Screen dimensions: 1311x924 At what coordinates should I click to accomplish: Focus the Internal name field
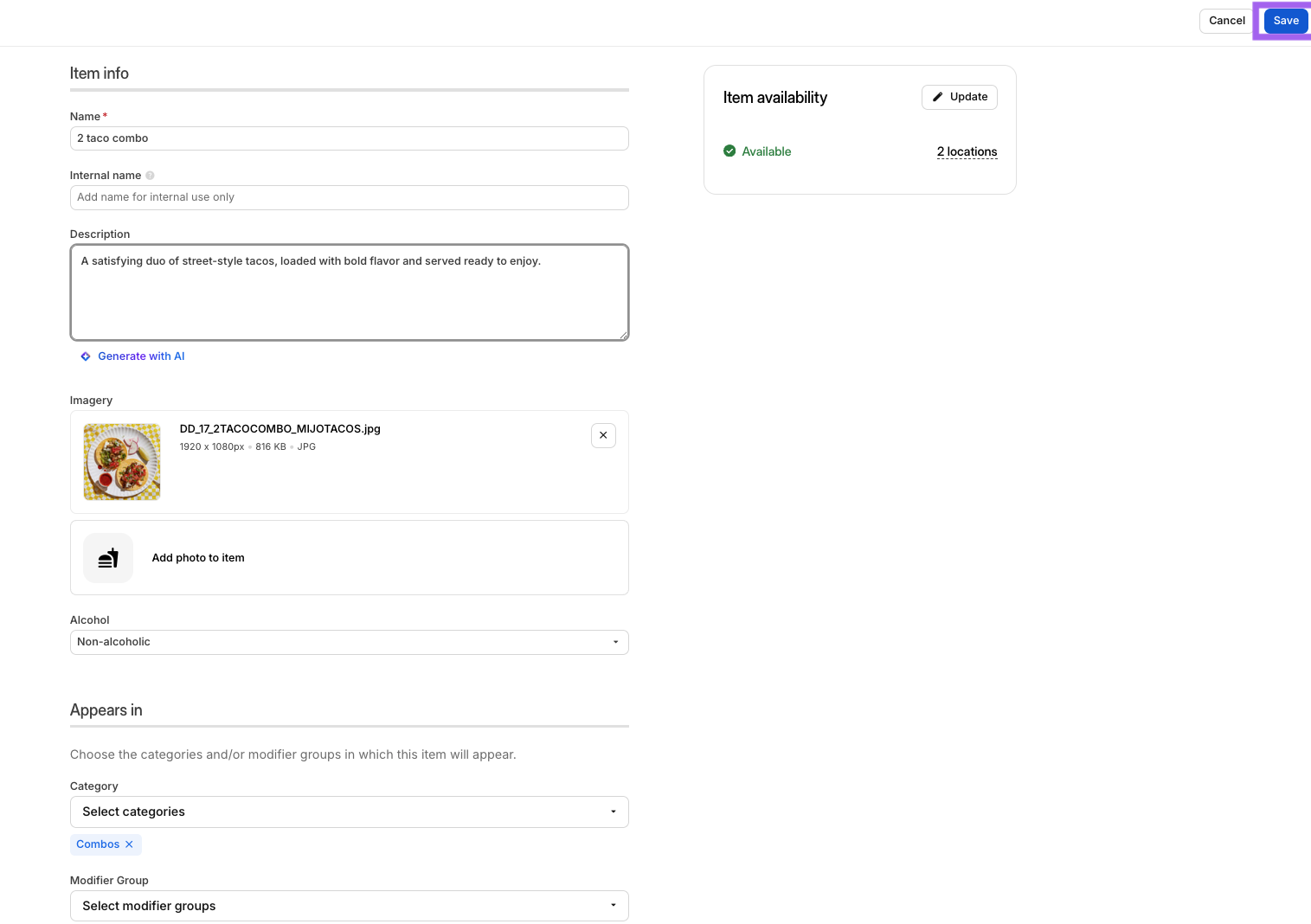[349, 197]
